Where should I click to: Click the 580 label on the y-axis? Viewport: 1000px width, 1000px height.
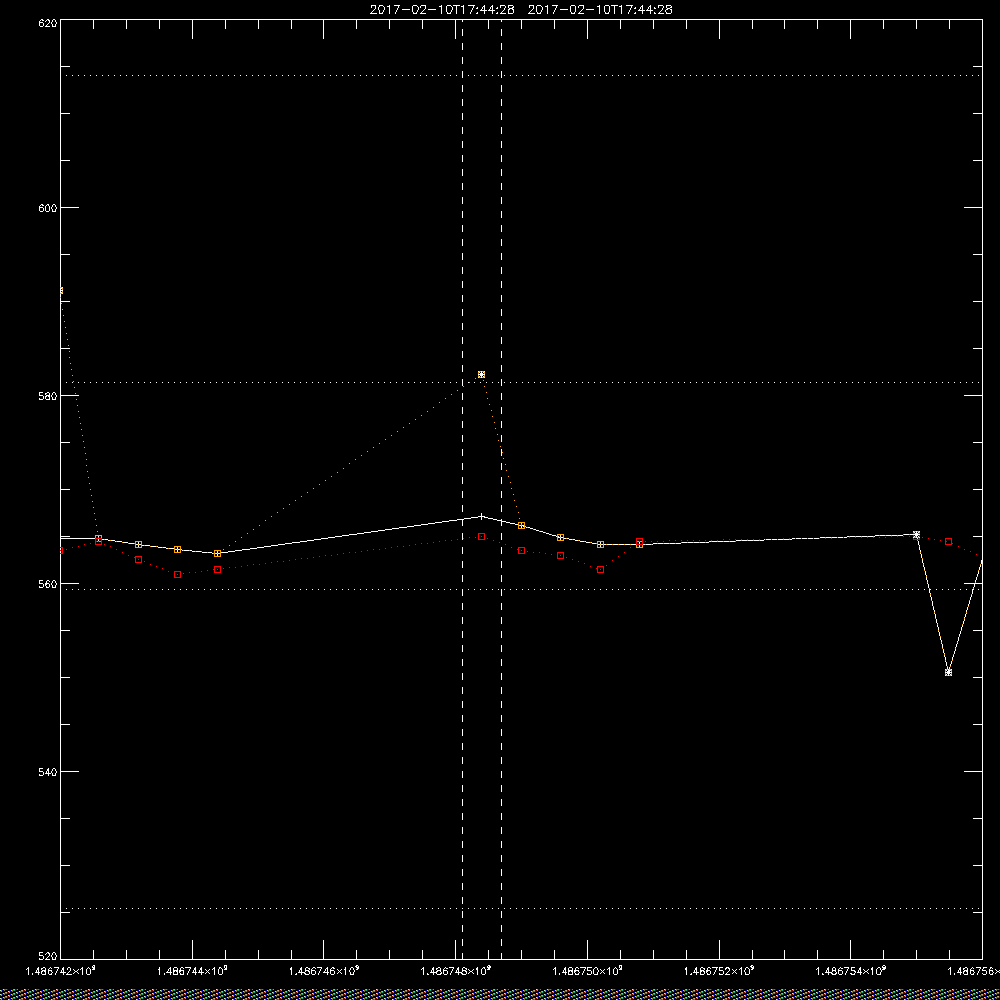(48, 395)
